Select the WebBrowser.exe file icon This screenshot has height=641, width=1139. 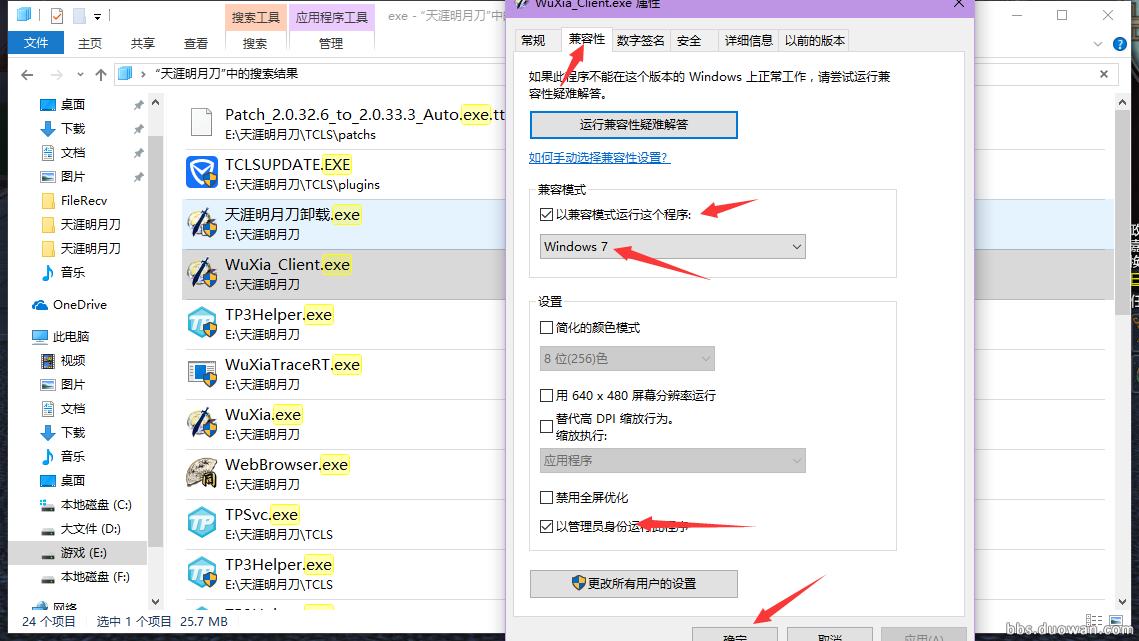point(203,472)
